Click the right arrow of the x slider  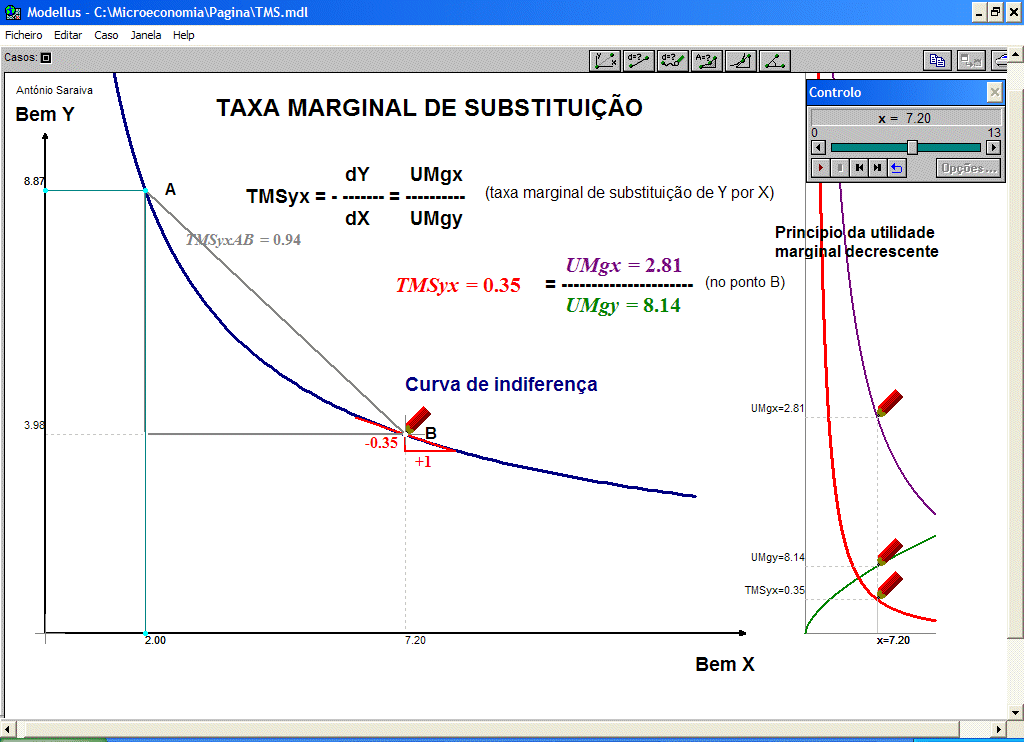pos(993,147)
